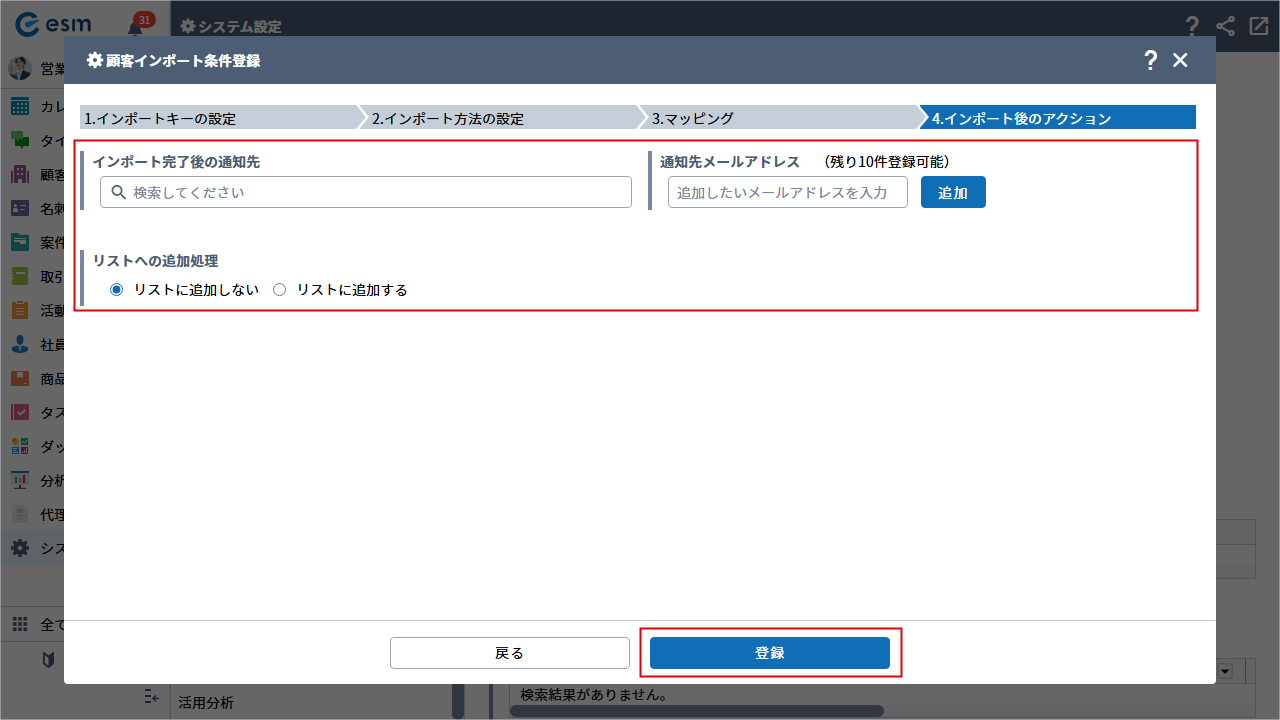Click the all-menu grid icon in sidebar

tap(20, 625)
